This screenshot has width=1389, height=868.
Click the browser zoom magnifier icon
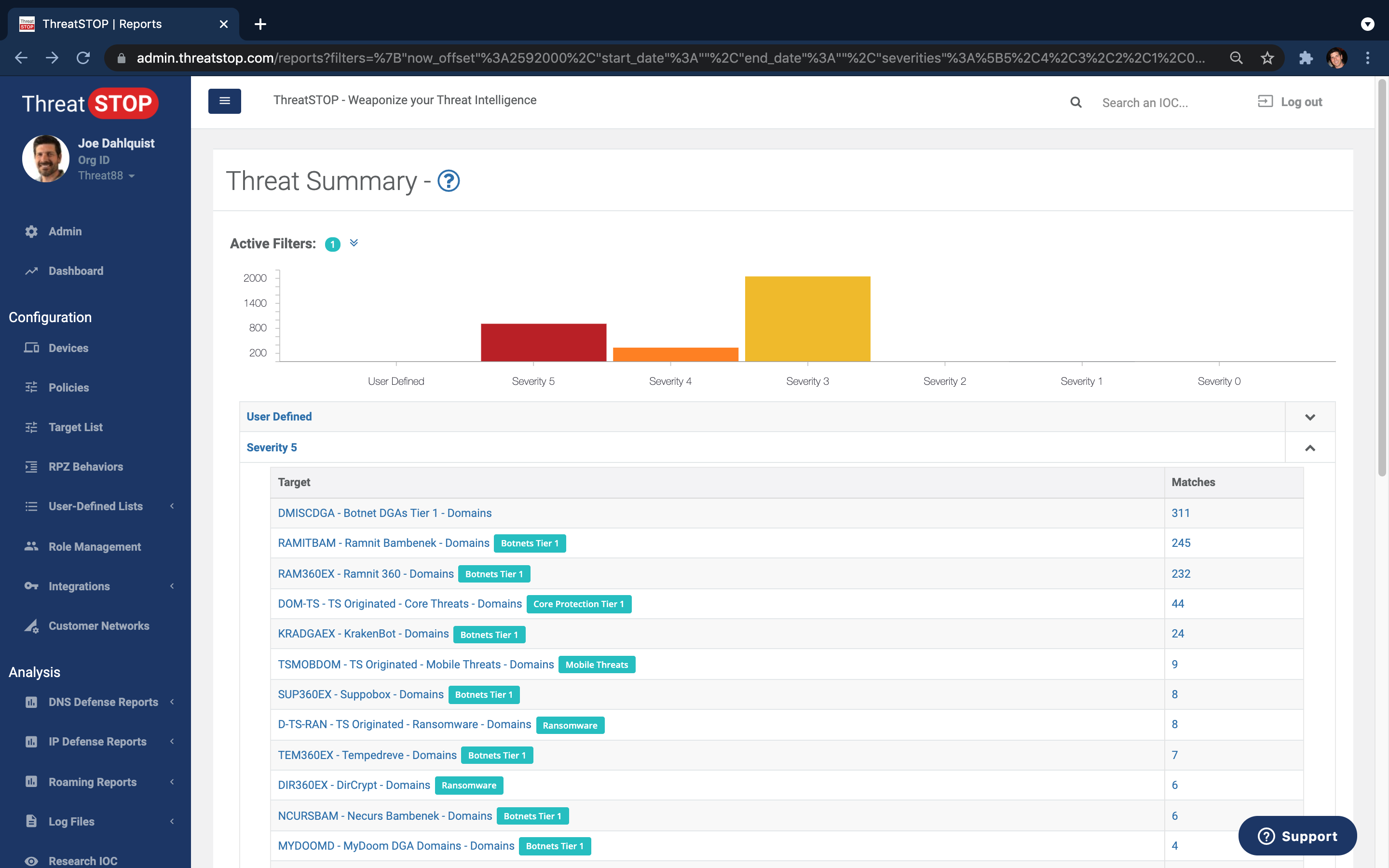[1236, 58]
